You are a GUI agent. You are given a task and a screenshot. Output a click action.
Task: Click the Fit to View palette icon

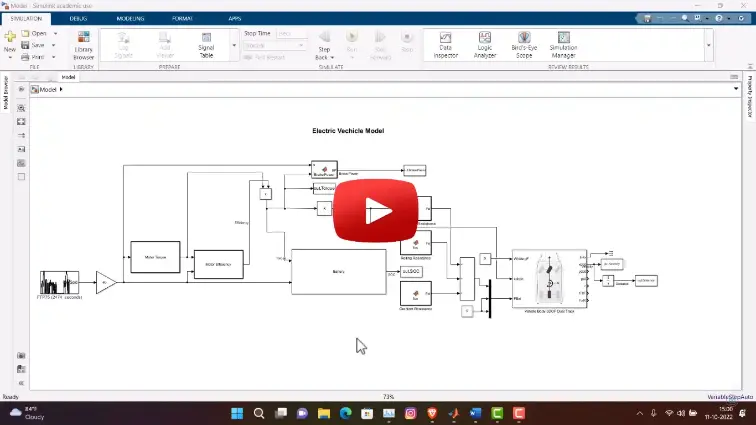21,121
